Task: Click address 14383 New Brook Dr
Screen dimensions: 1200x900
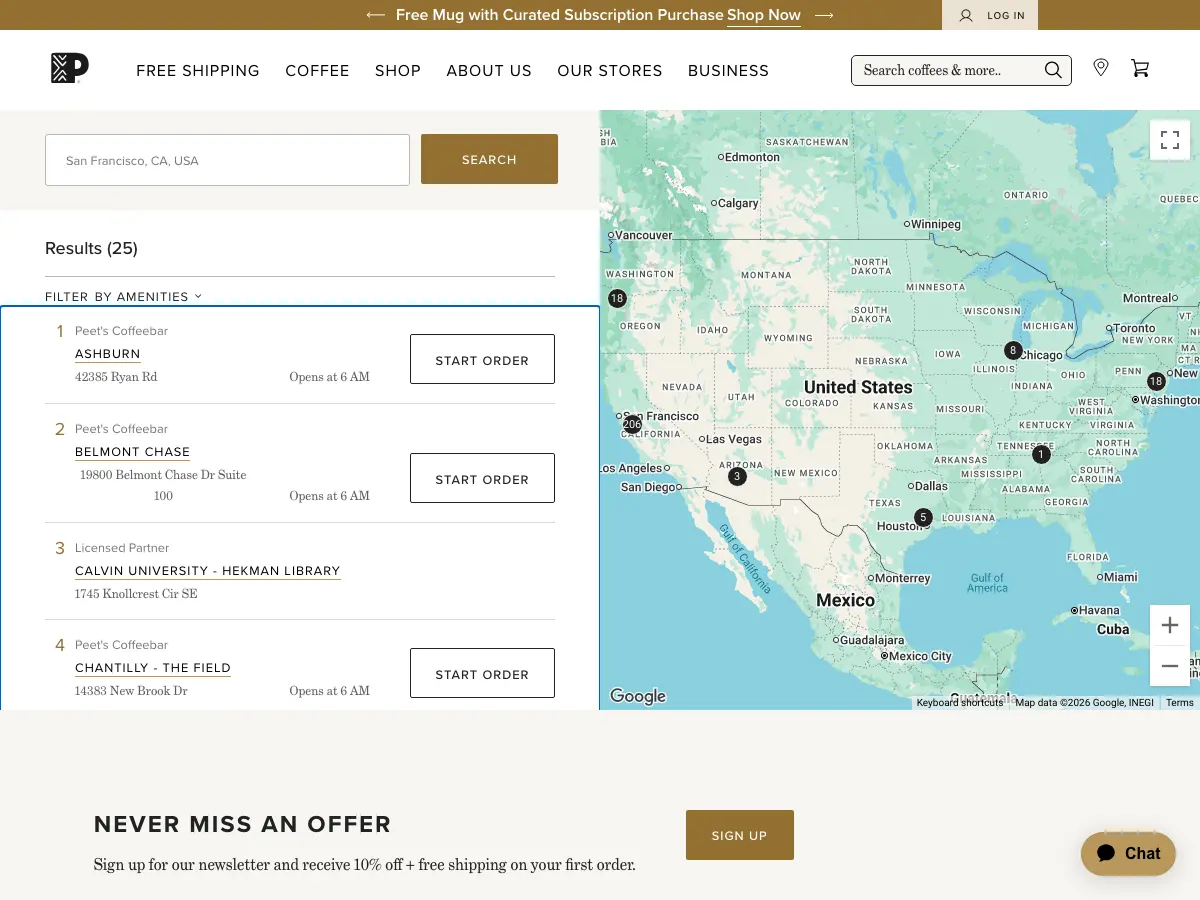Action: coord(131,691)
